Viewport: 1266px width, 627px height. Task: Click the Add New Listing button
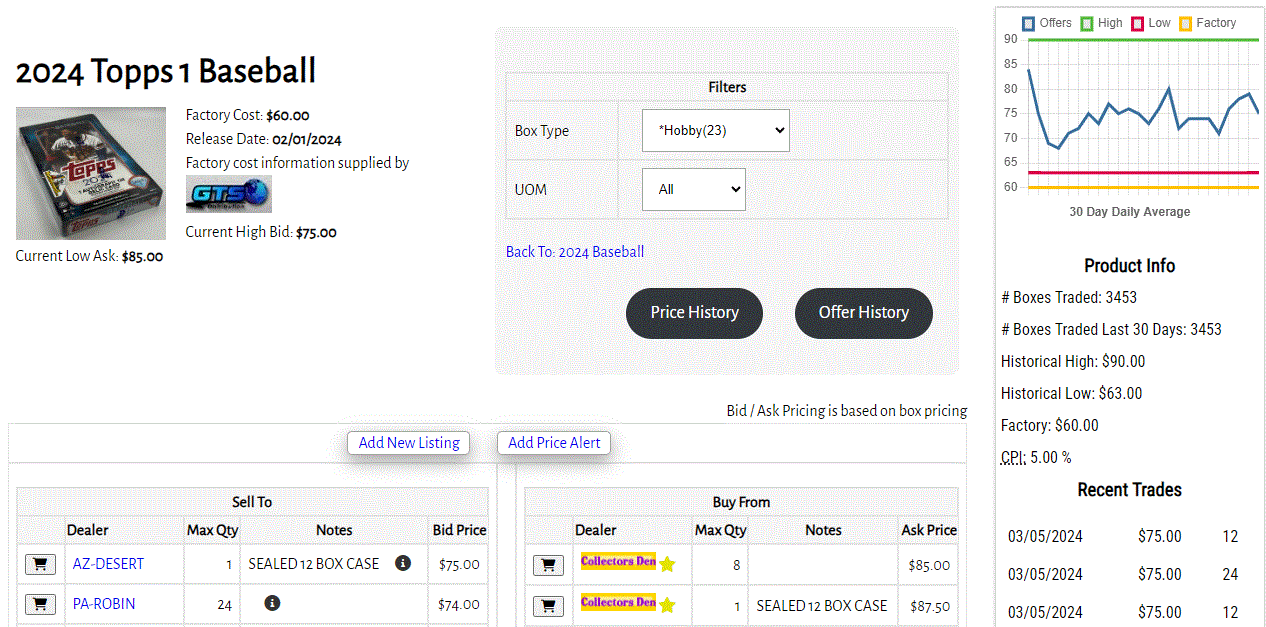coord(409,443)
